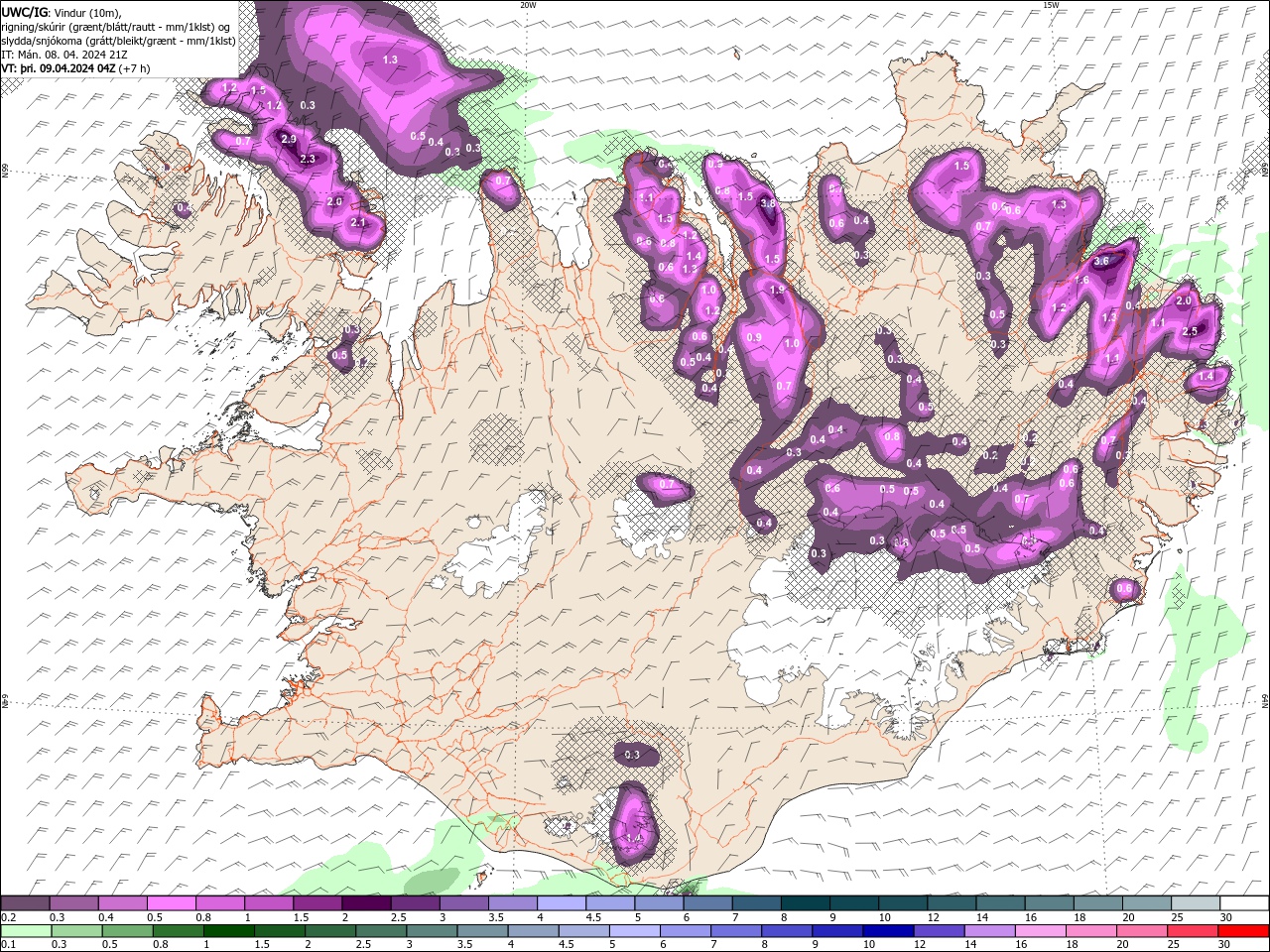Select the darkest green 1 swatch in lower legend
The width and height of the screenshot is (1270, 952).
(228, 931)
